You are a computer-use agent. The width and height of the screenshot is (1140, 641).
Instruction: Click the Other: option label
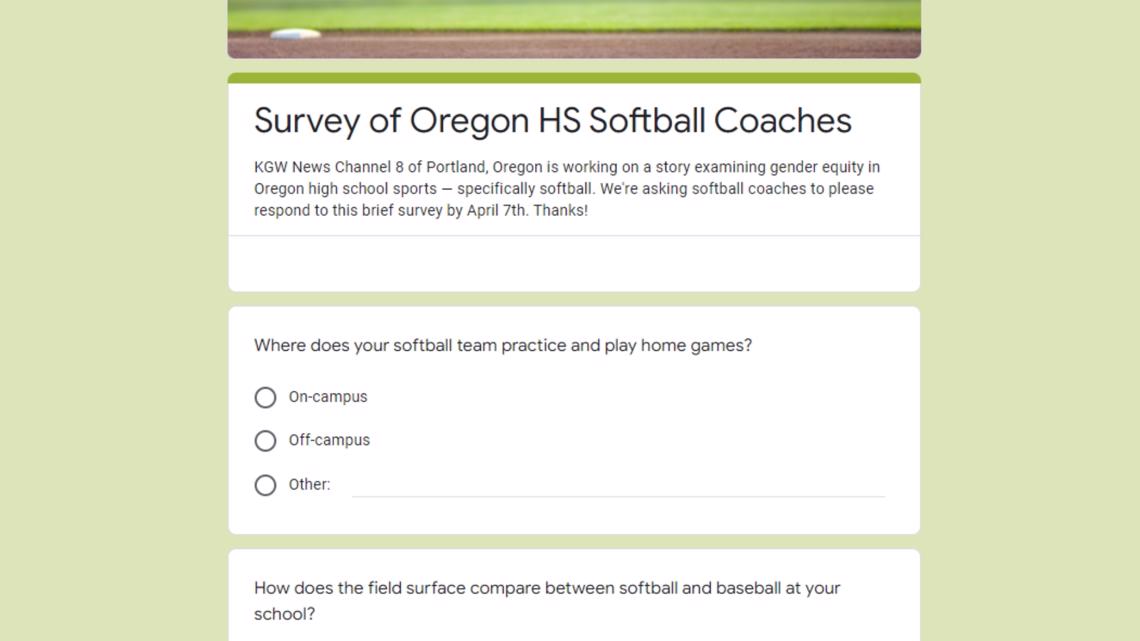pos(310,484)
